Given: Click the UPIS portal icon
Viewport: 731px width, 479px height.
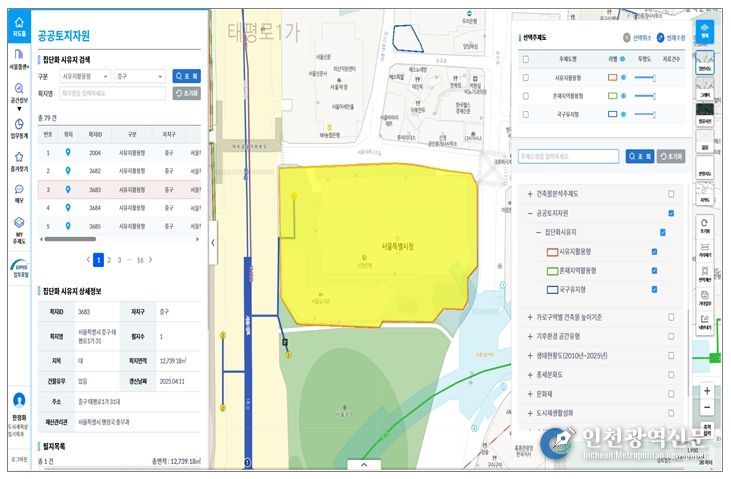Looking at the screenshot, I should point(18,268).
